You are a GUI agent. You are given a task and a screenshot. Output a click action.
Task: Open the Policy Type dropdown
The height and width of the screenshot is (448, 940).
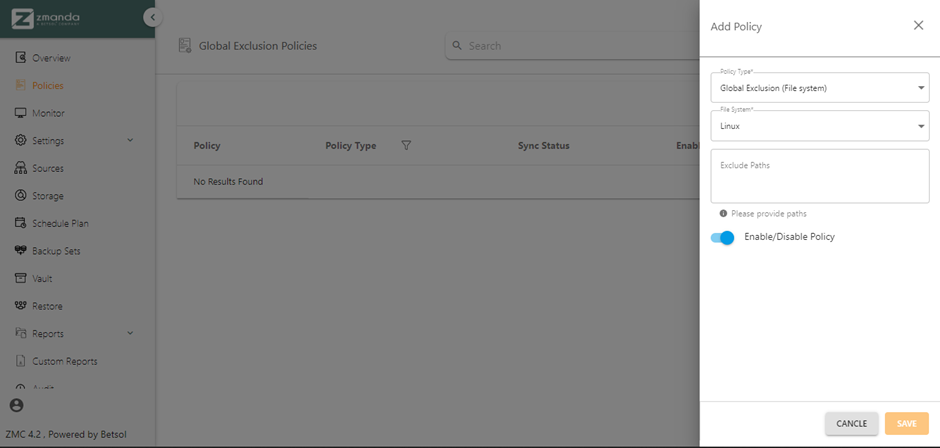820,88
